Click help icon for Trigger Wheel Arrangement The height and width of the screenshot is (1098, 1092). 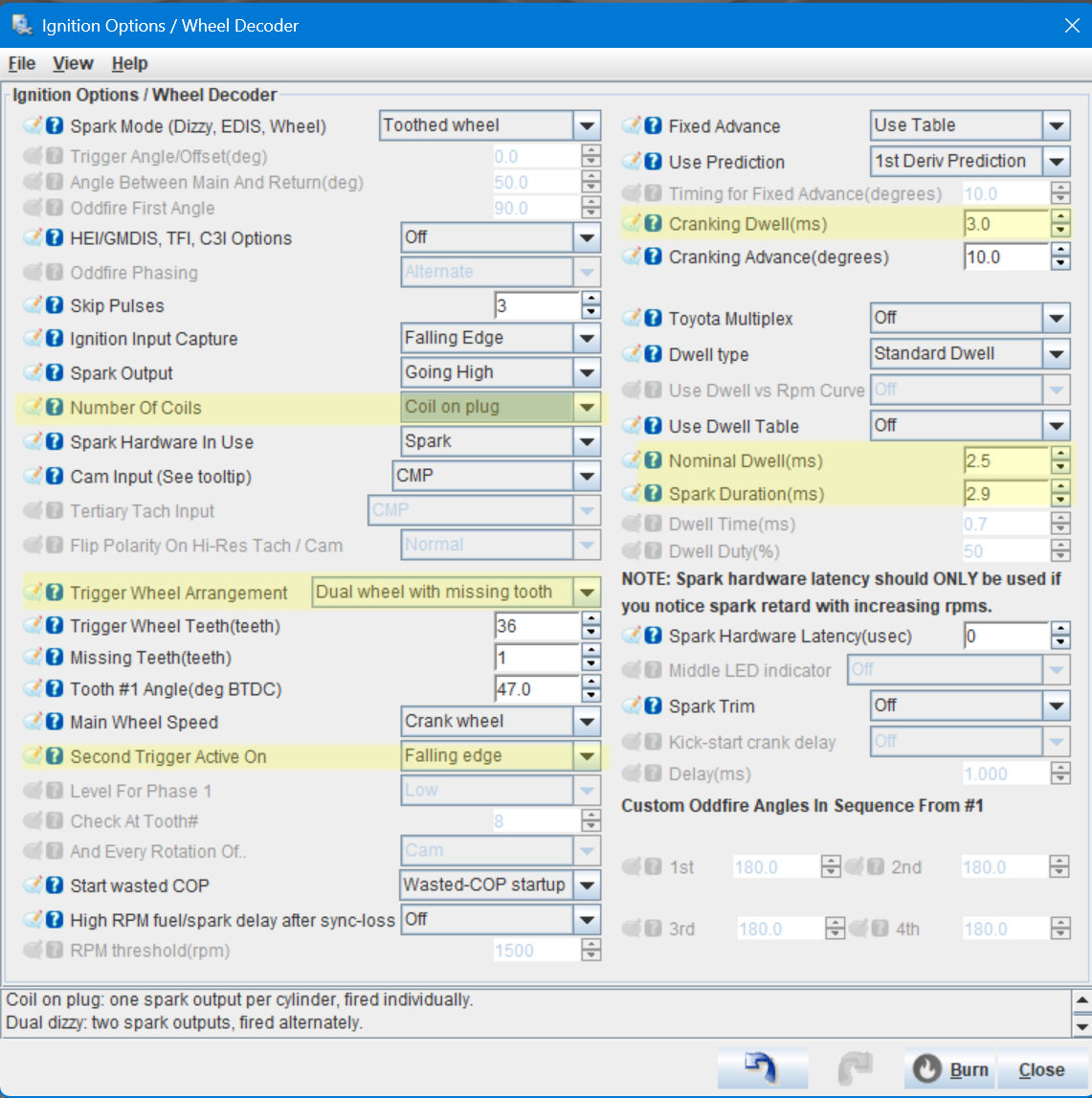click(x=56, y=593)
